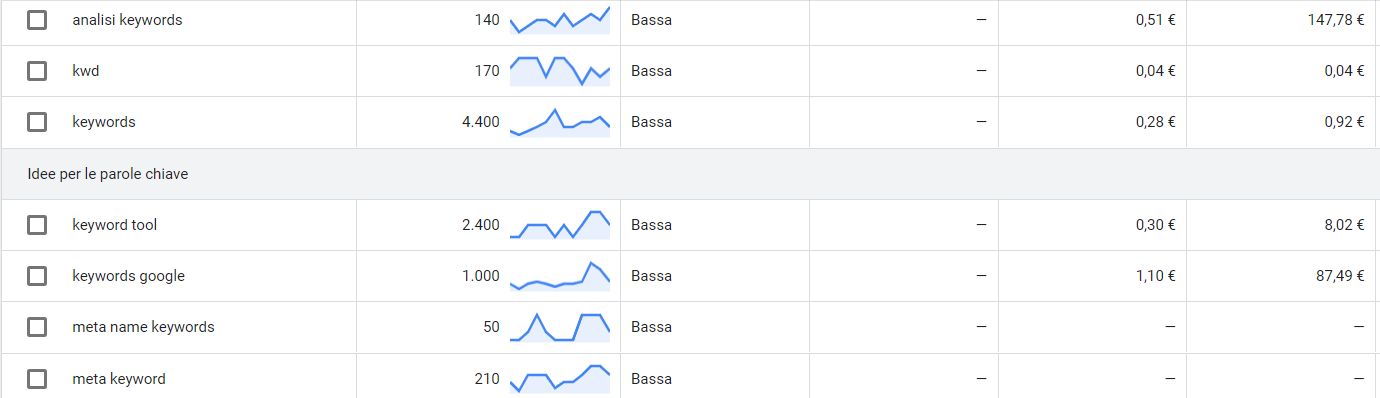The image size is (1380, 398).
Task: Open the meta keyword trend sparkline
Action: coord(560,379)
